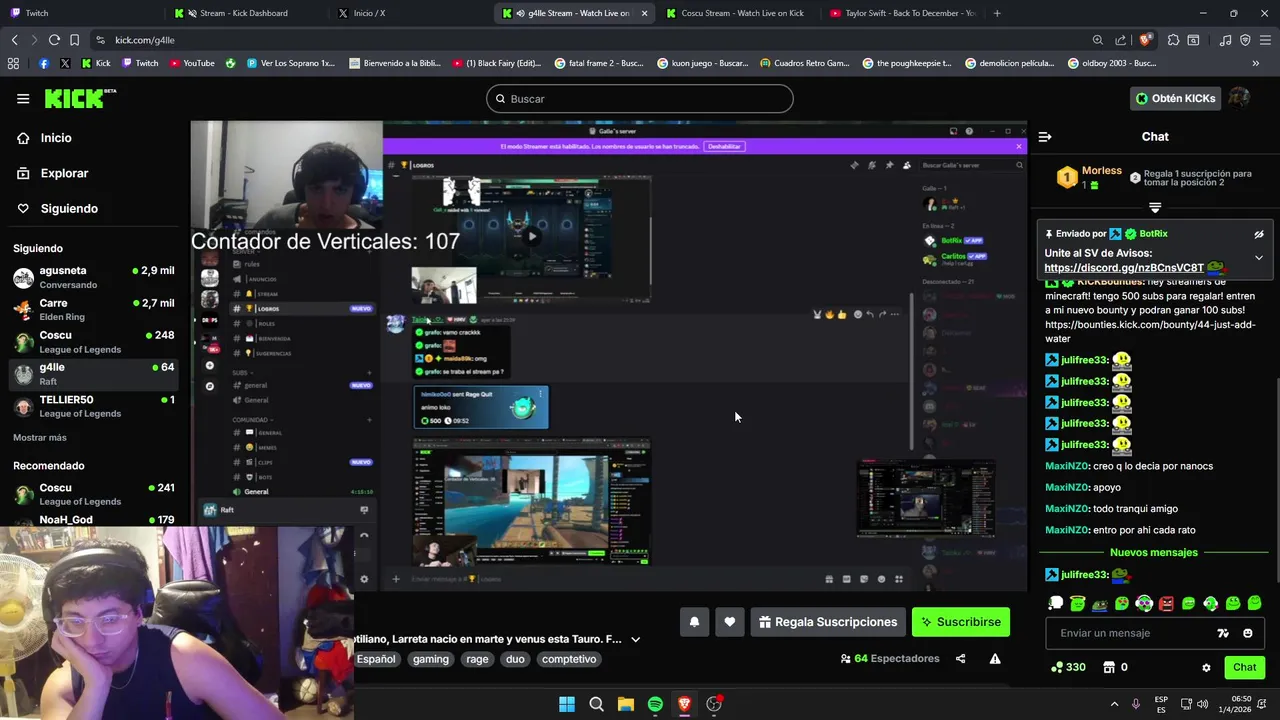Click Obtén KICKs button
Screen dimensions: 1280x720
point(1175,98)
